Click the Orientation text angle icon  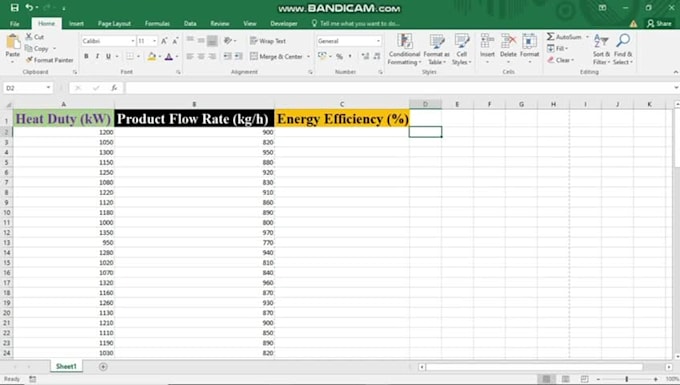click(x=228, y=41)
